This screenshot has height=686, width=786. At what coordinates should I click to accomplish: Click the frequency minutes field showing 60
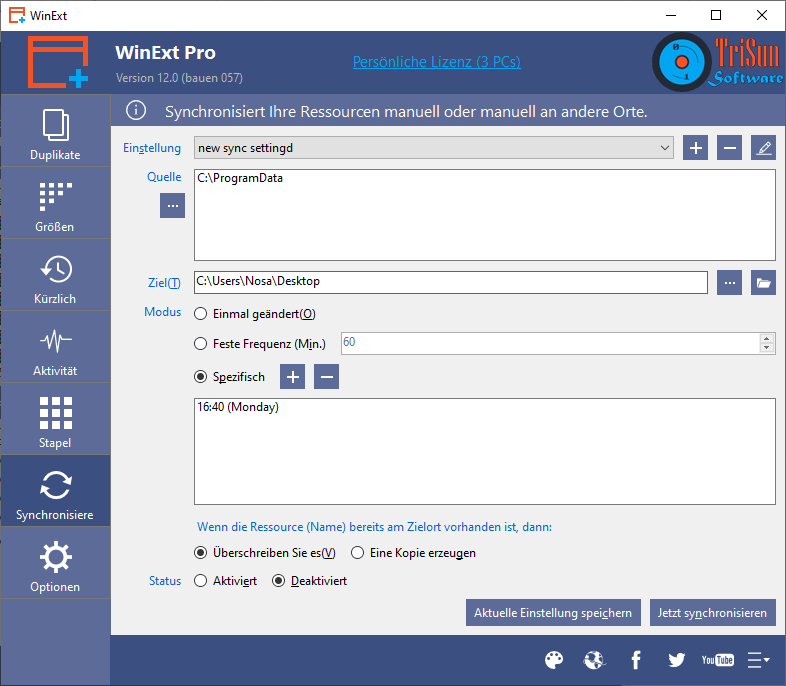550,343
